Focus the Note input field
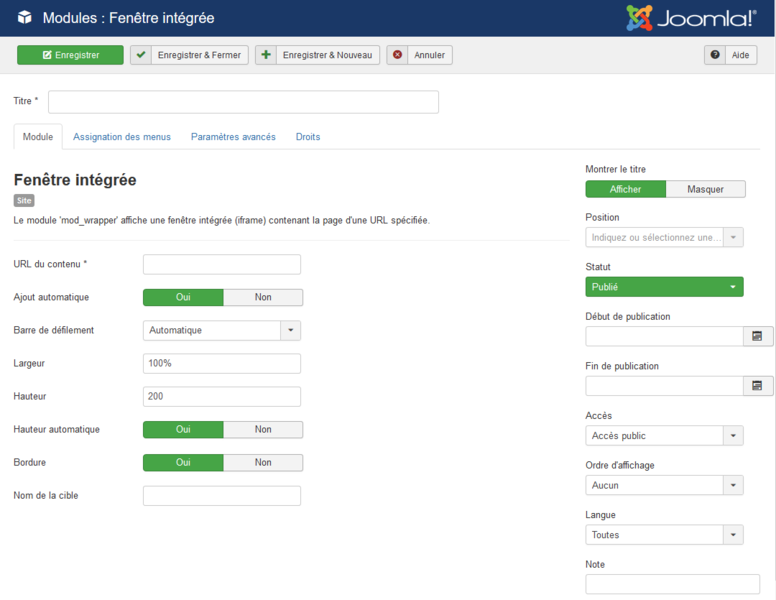The image size is (776, 600). 673,584
